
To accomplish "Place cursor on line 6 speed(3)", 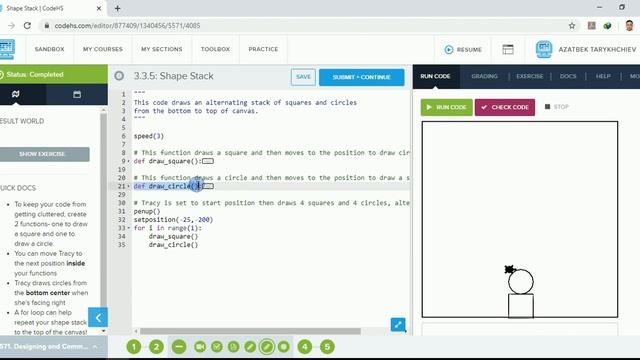I will [149, 136].
